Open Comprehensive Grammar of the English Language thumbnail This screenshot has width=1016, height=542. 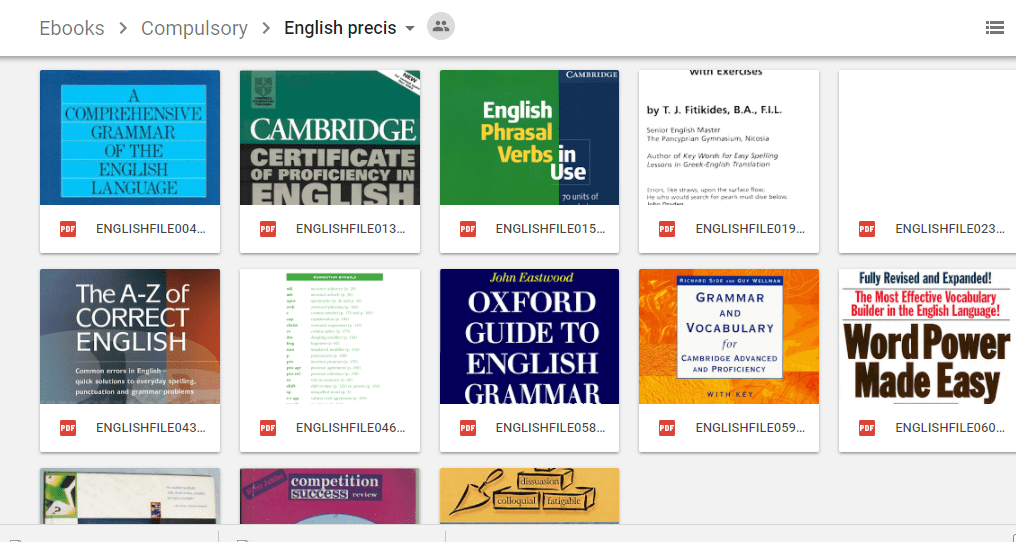pyautogui.click(x=130, y=137)
